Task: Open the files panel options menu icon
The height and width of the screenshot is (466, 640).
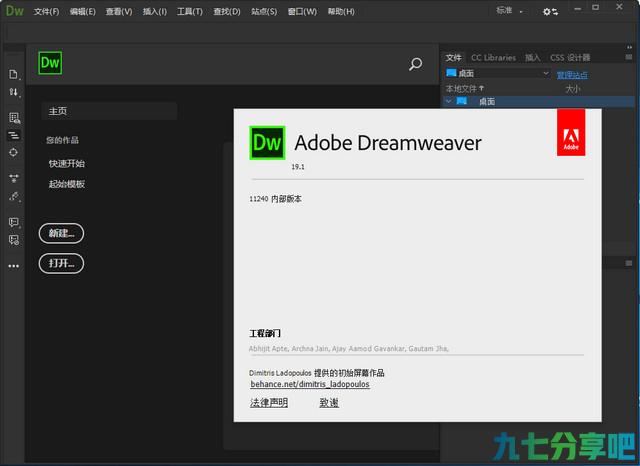Action: 629,58
